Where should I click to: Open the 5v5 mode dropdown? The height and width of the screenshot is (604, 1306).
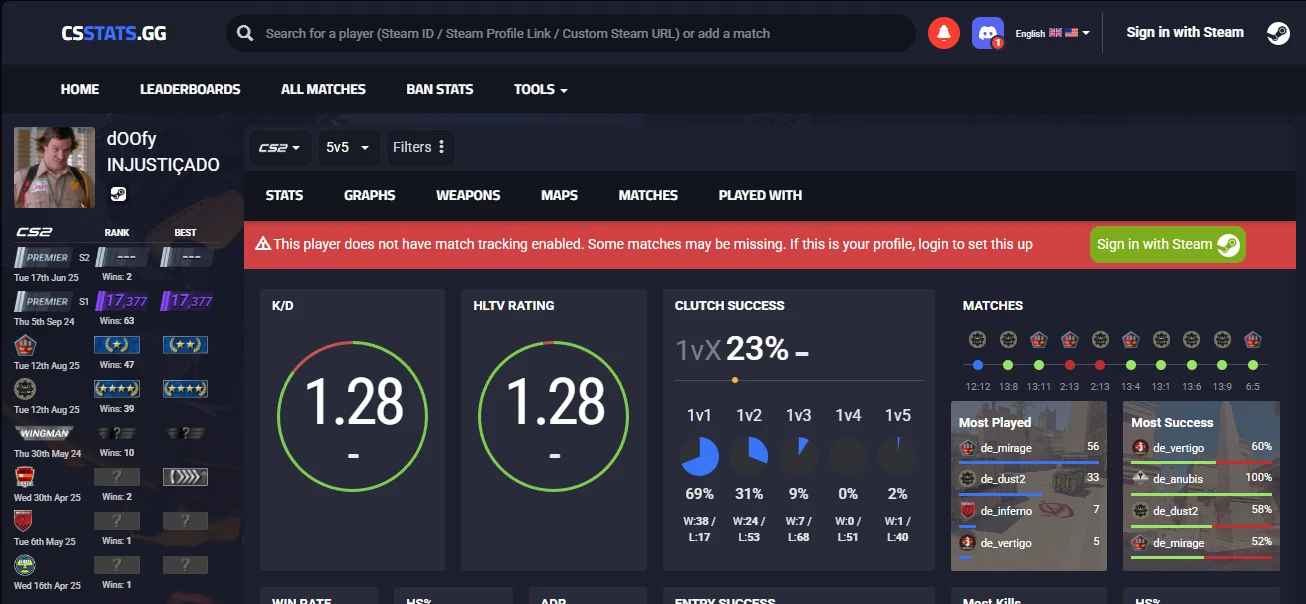coord(347,147)
